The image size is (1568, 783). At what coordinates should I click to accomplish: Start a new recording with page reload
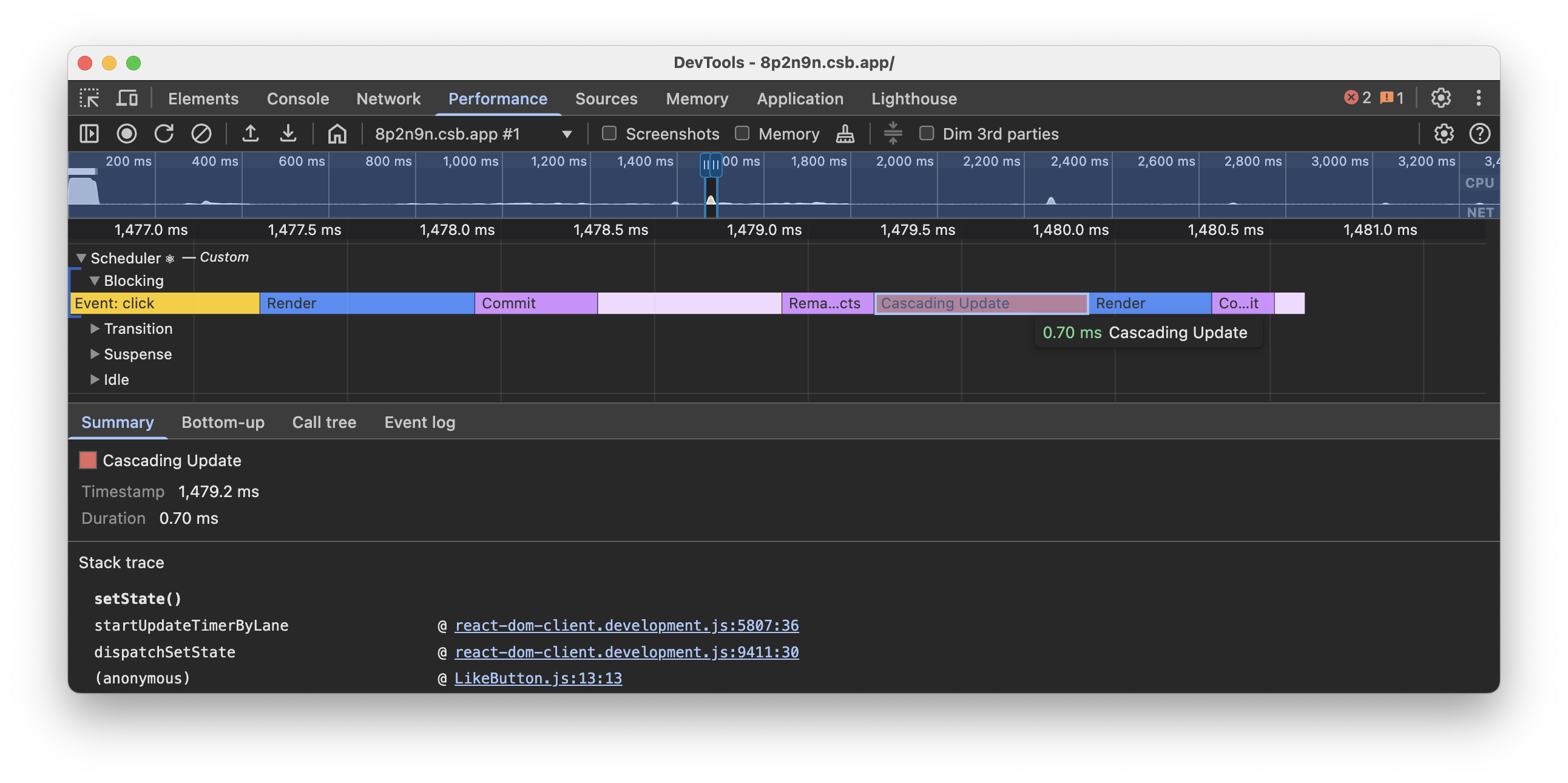click(164, 134)
